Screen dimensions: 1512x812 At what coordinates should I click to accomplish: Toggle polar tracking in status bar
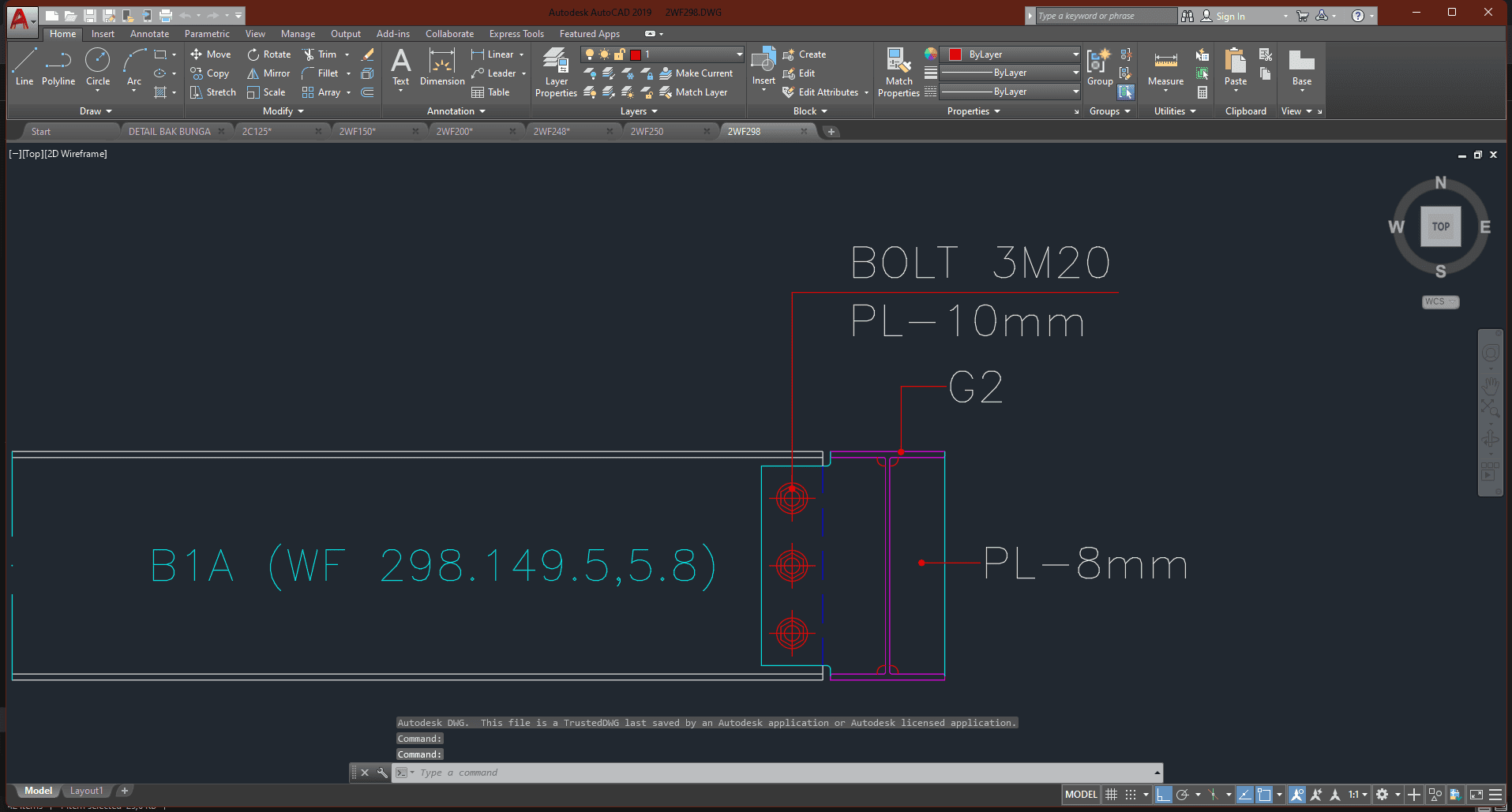point(1182,795)
